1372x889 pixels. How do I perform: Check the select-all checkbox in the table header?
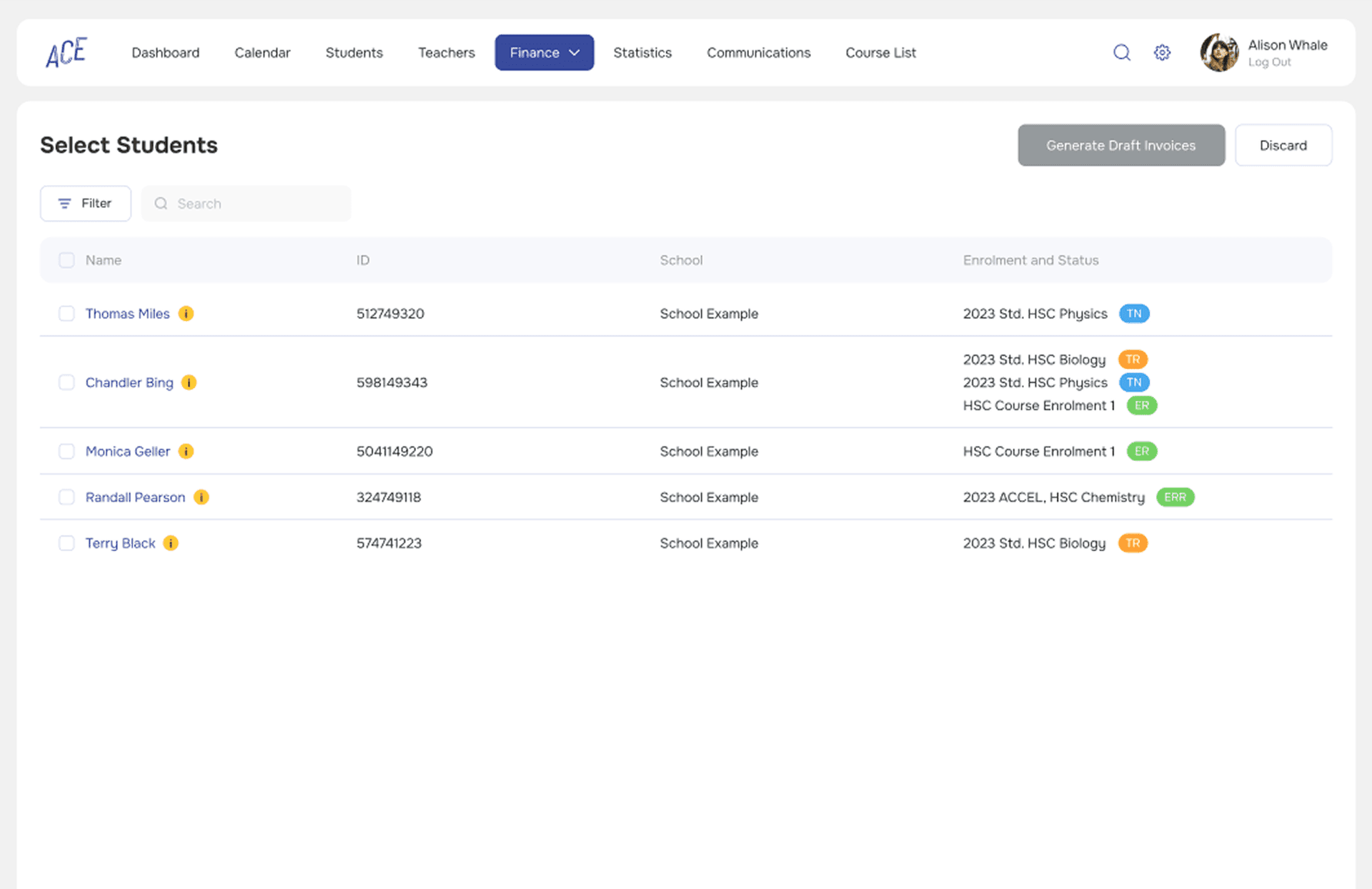(x=66, y=260)
